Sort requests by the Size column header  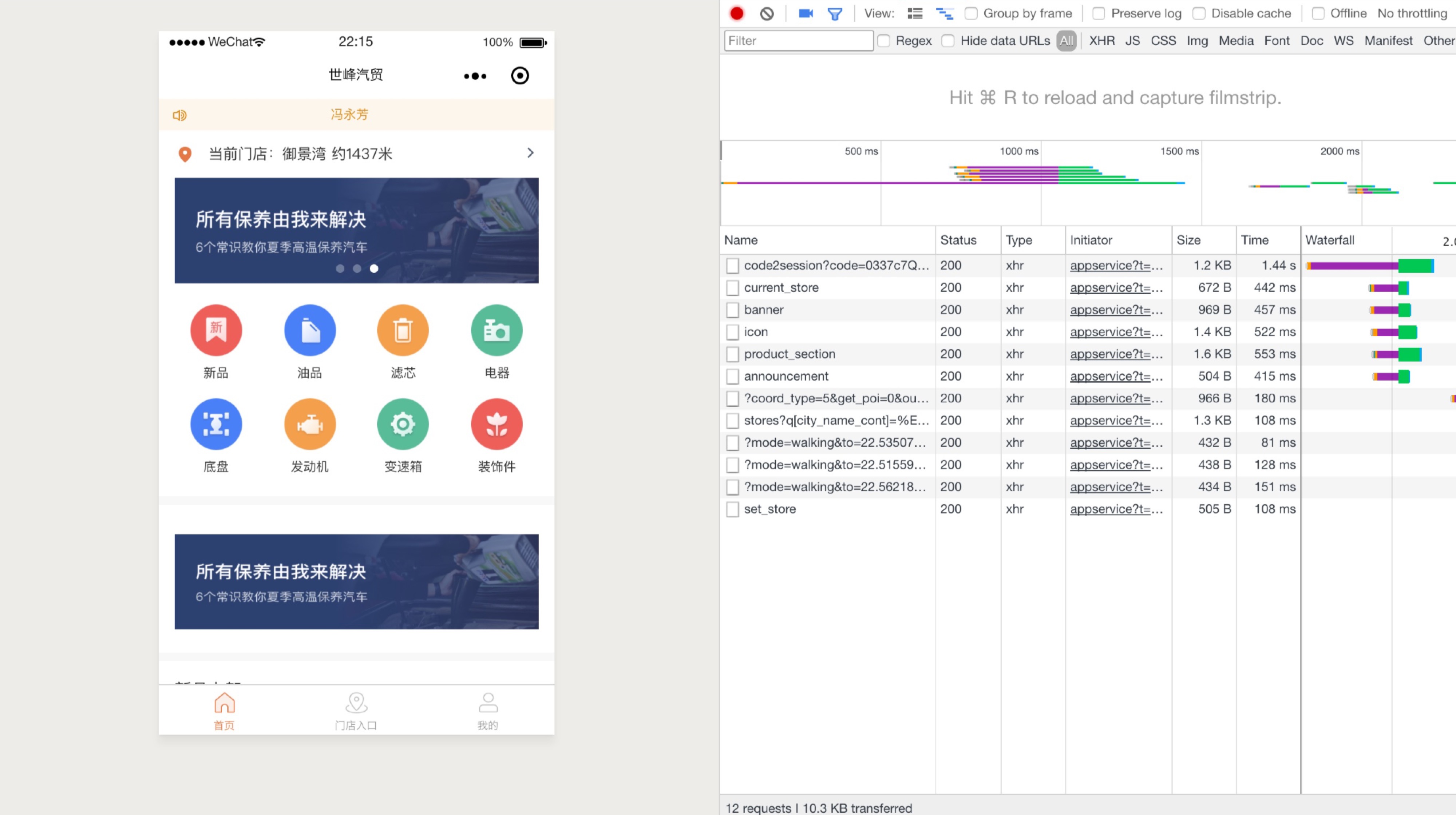(1189, 240)
